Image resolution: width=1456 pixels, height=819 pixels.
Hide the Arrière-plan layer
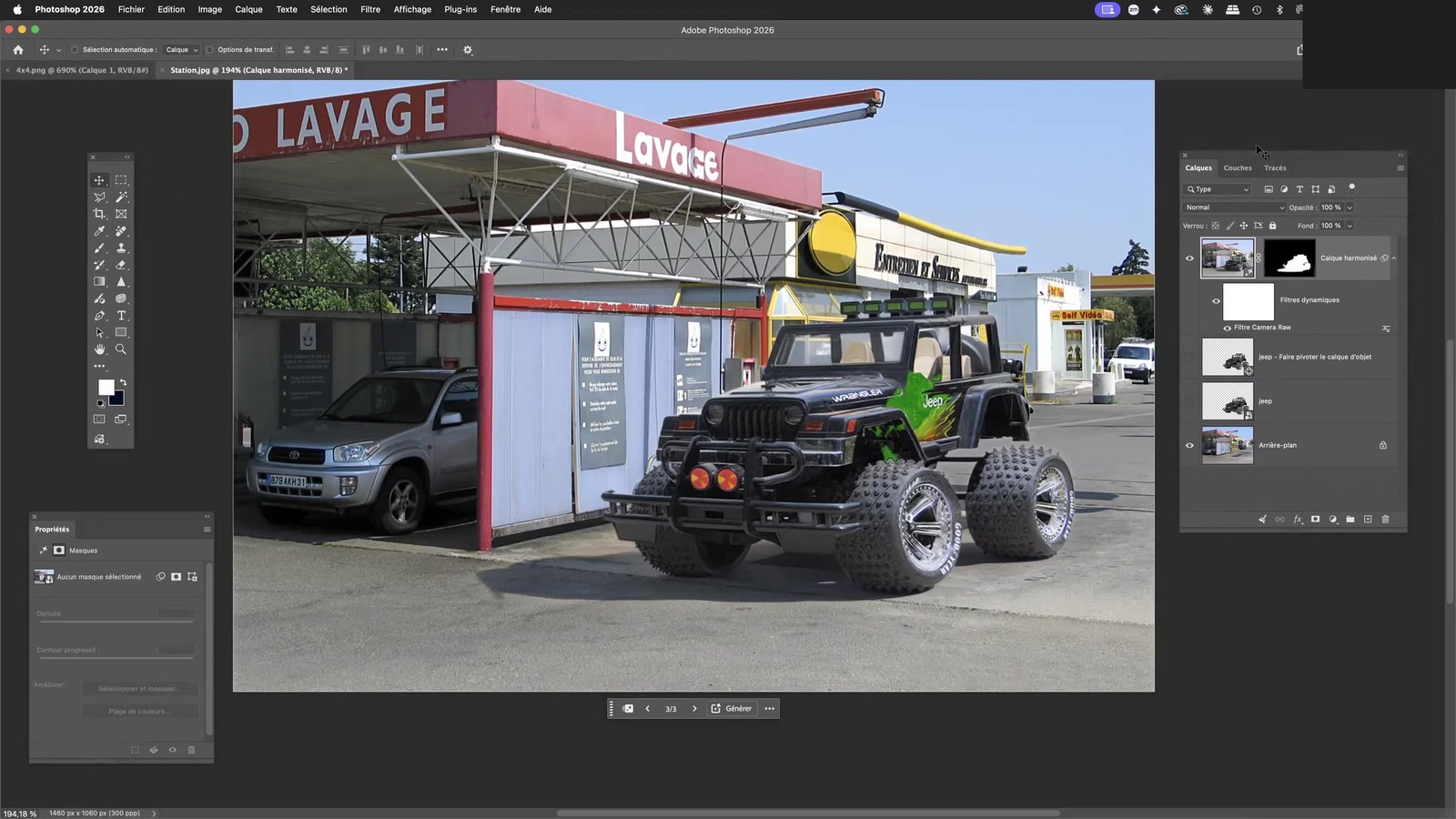1189,445
